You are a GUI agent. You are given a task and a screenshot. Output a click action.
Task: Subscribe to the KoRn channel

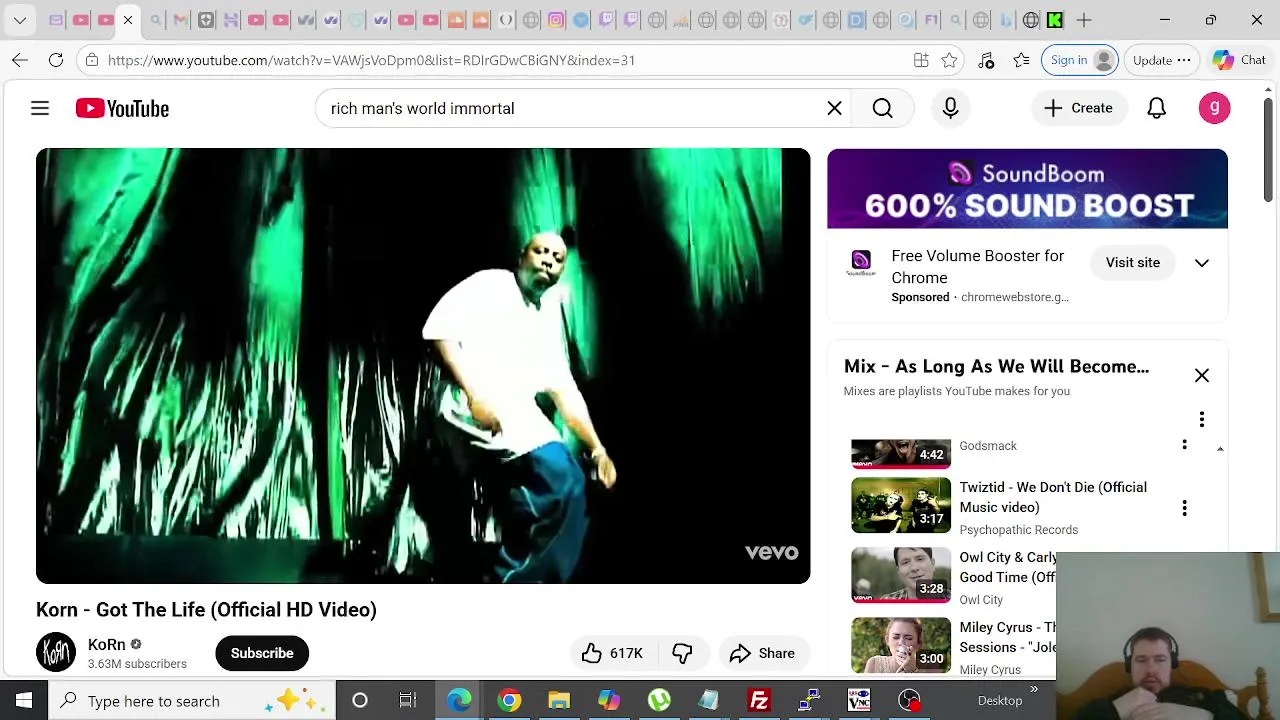point(262,653)
